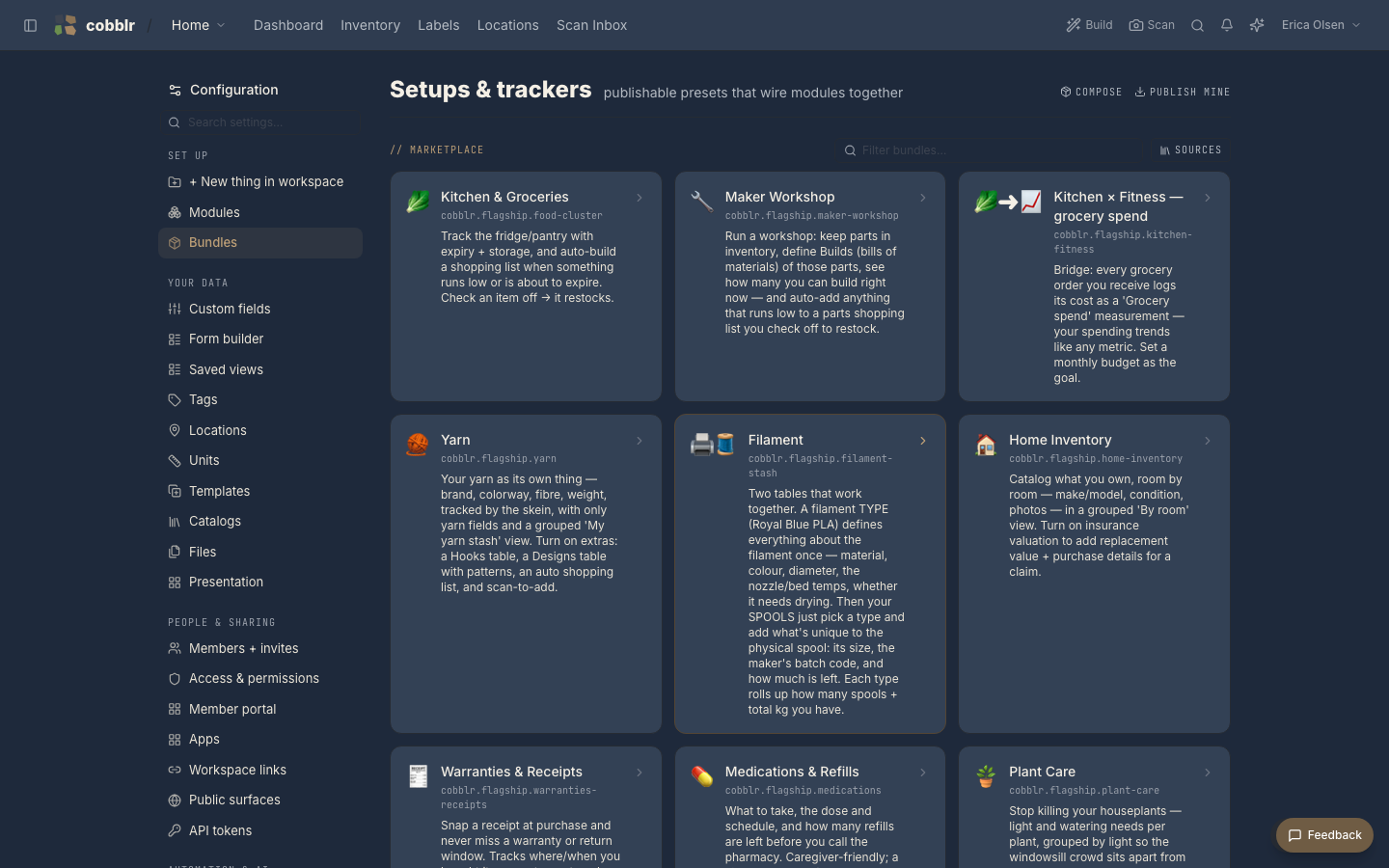Expand Maker Workshop chevron
This screenshot has height=868, width=1389.
(923, 198)
